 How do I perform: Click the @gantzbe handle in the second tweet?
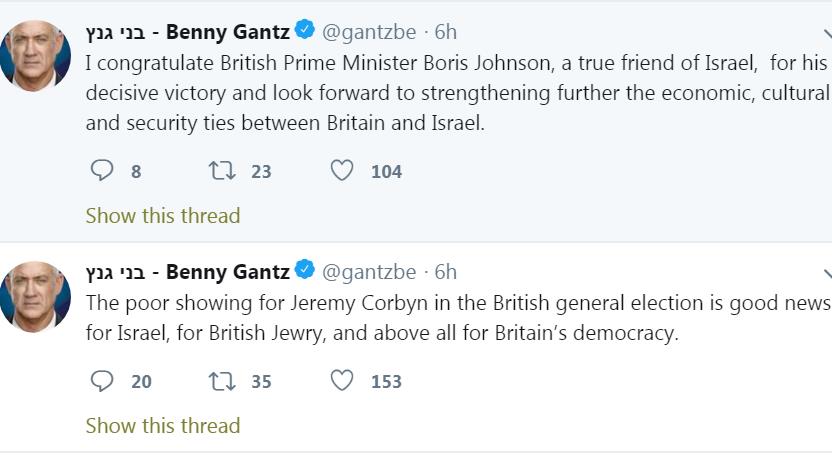(x=369, y=272)
